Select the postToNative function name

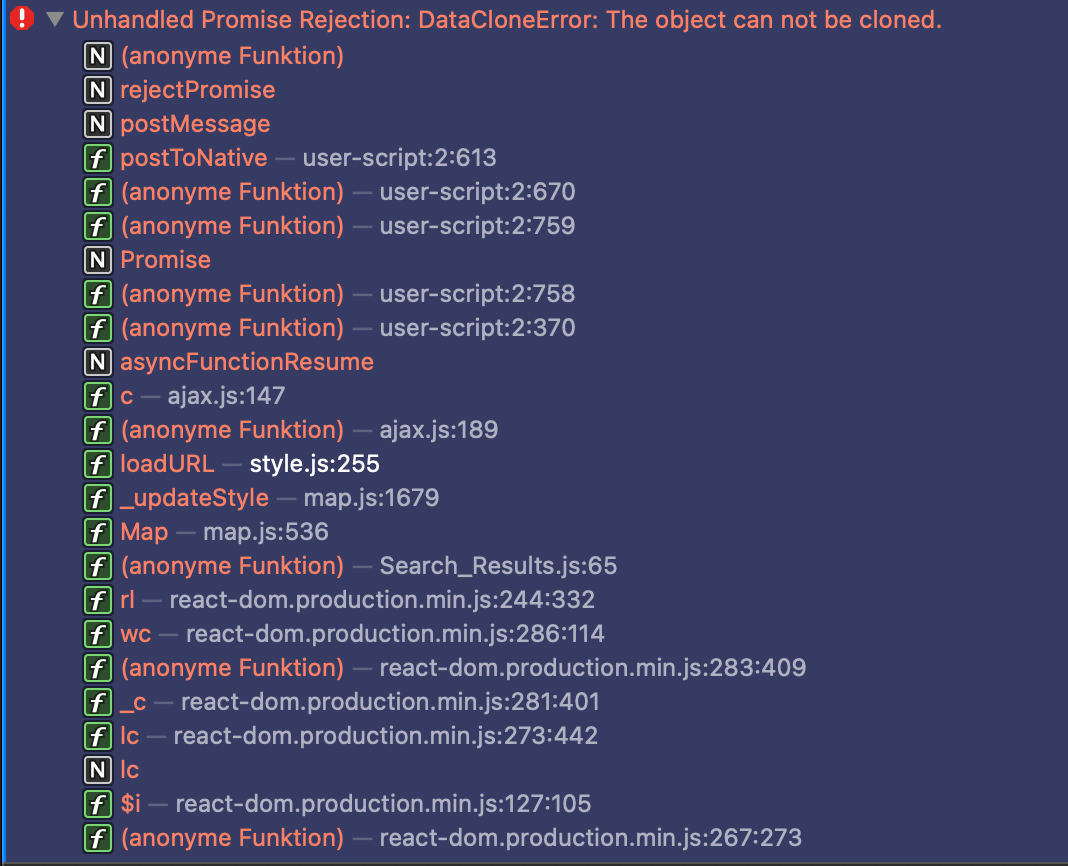(x=193, y=158)
